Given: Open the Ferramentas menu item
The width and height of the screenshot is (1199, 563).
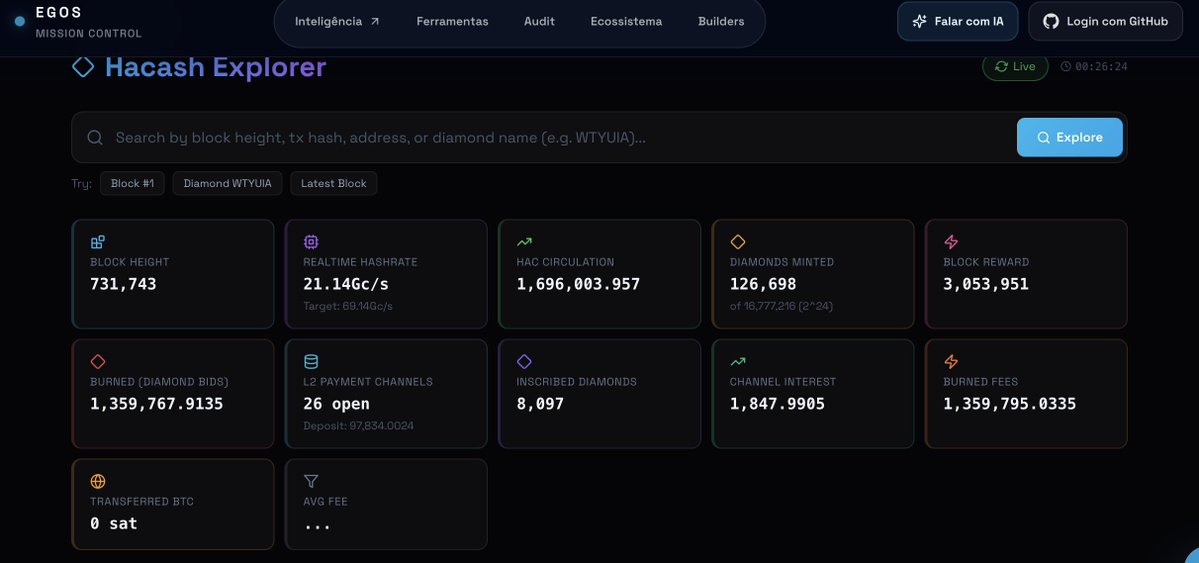Looking at the screenshot, I should [x=453, y=21].
